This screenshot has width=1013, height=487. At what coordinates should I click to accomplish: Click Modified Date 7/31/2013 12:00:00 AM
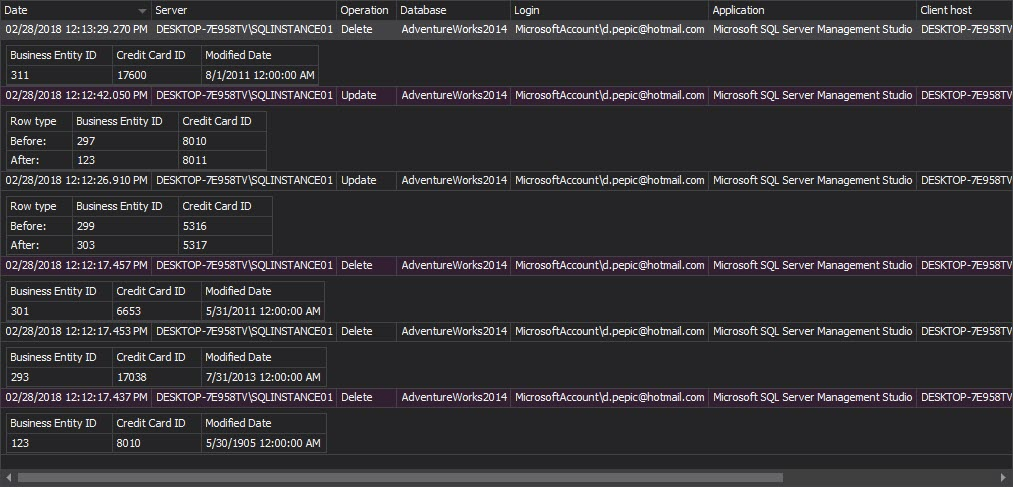click(x=263, y=377)
